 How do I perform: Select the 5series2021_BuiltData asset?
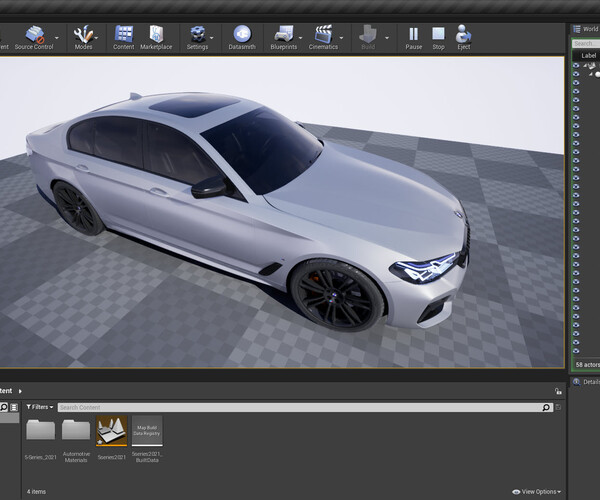point(147,439)
